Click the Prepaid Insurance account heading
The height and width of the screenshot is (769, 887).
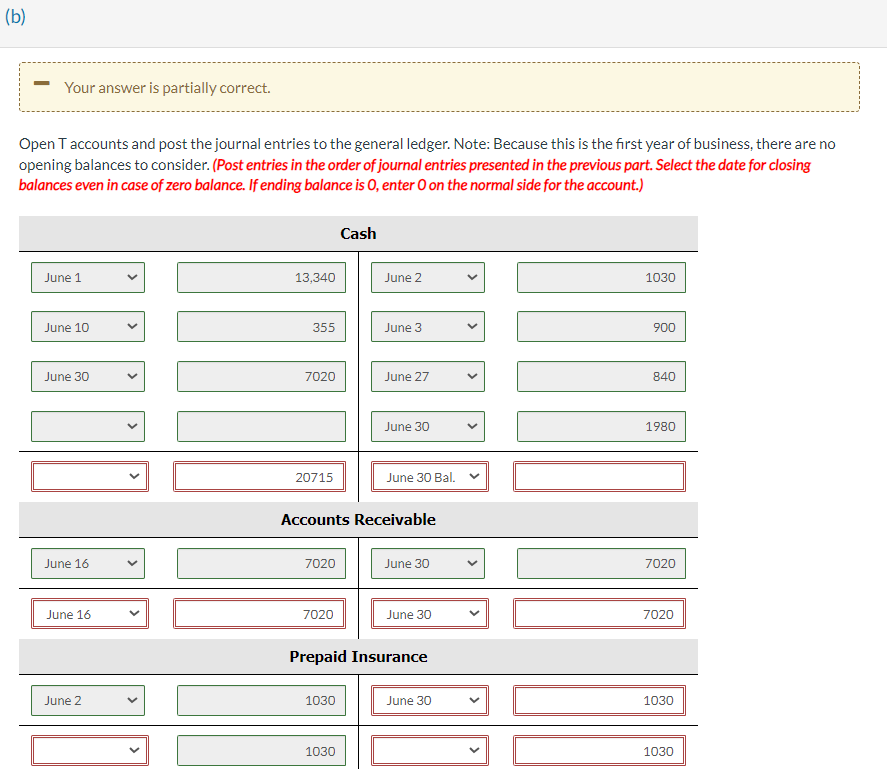pyautogui.click(x=358, y=656)
